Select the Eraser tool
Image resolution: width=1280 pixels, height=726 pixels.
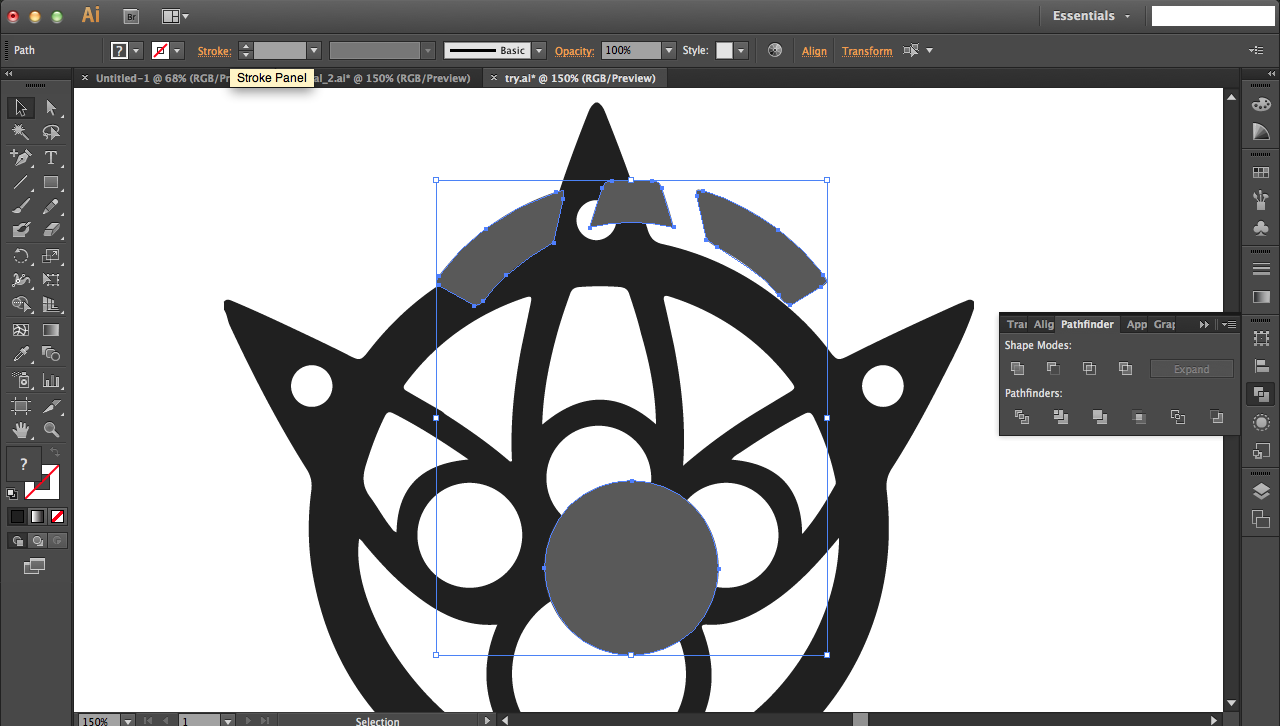[x=52, y=231]
